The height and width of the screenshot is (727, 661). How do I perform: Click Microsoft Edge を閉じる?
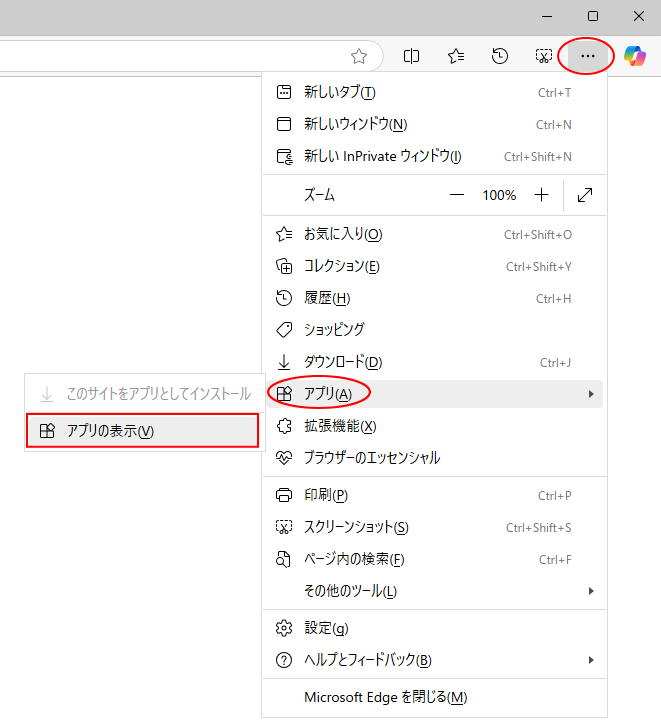pyautogui.click(x=385, y=697)
